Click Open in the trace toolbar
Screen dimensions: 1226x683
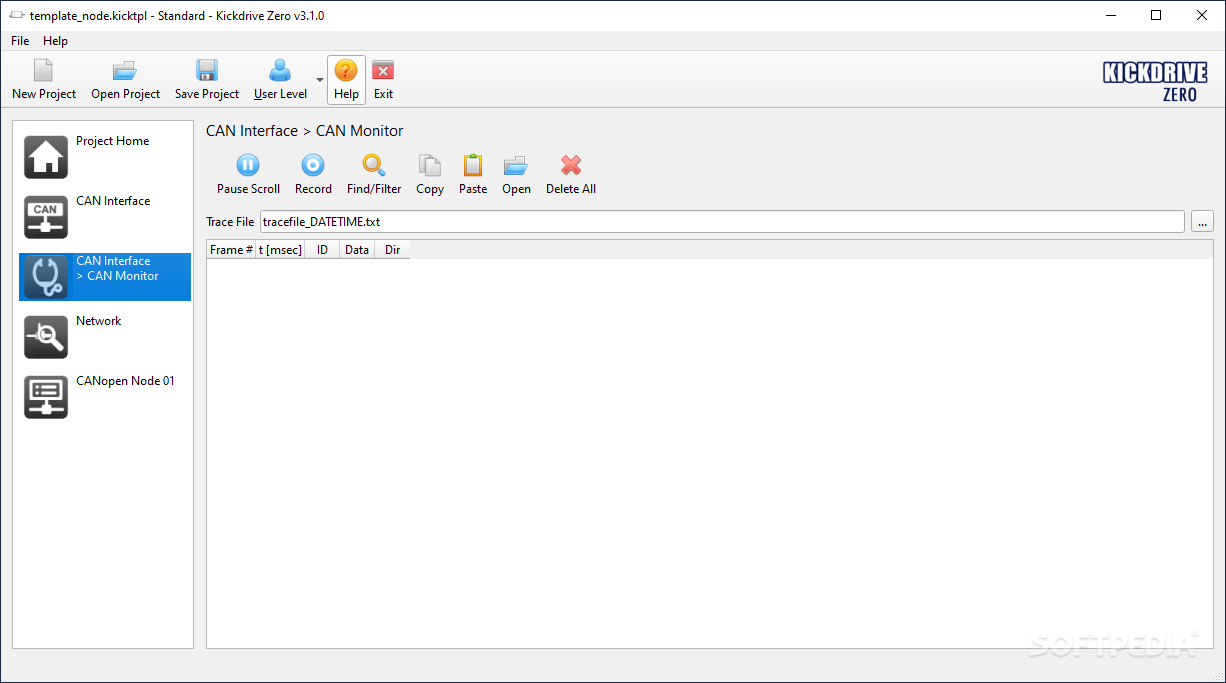(x=516, y=174)
